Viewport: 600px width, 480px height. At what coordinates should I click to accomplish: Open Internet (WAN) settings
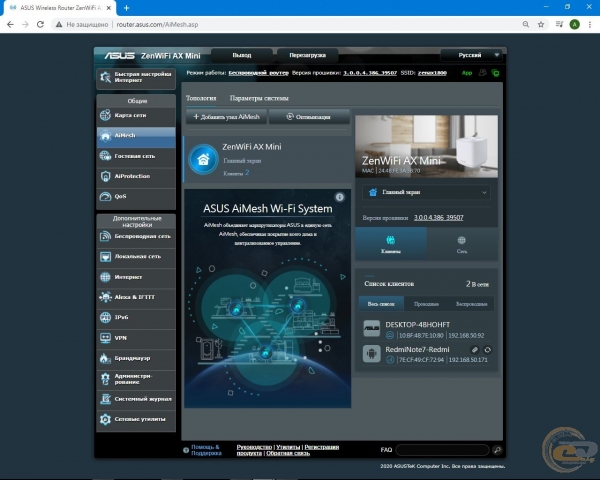point(136,277)
